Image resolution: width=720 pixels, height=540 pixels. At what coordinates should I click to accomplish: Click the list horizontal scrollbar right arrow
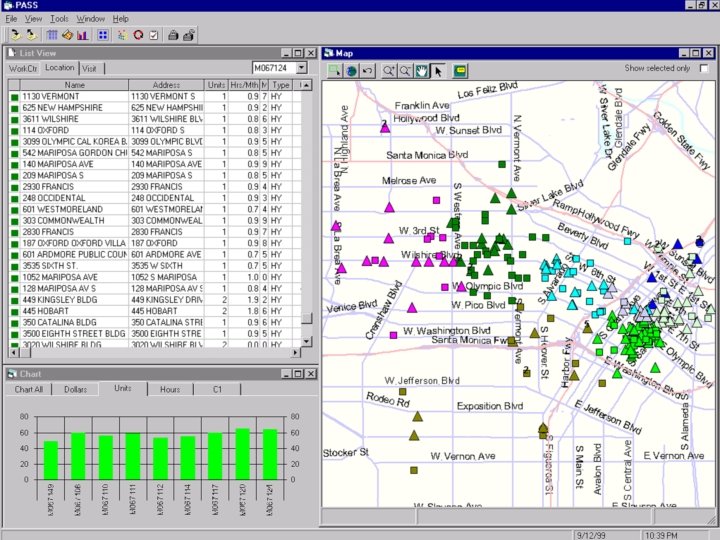click(x=296, y=352)
